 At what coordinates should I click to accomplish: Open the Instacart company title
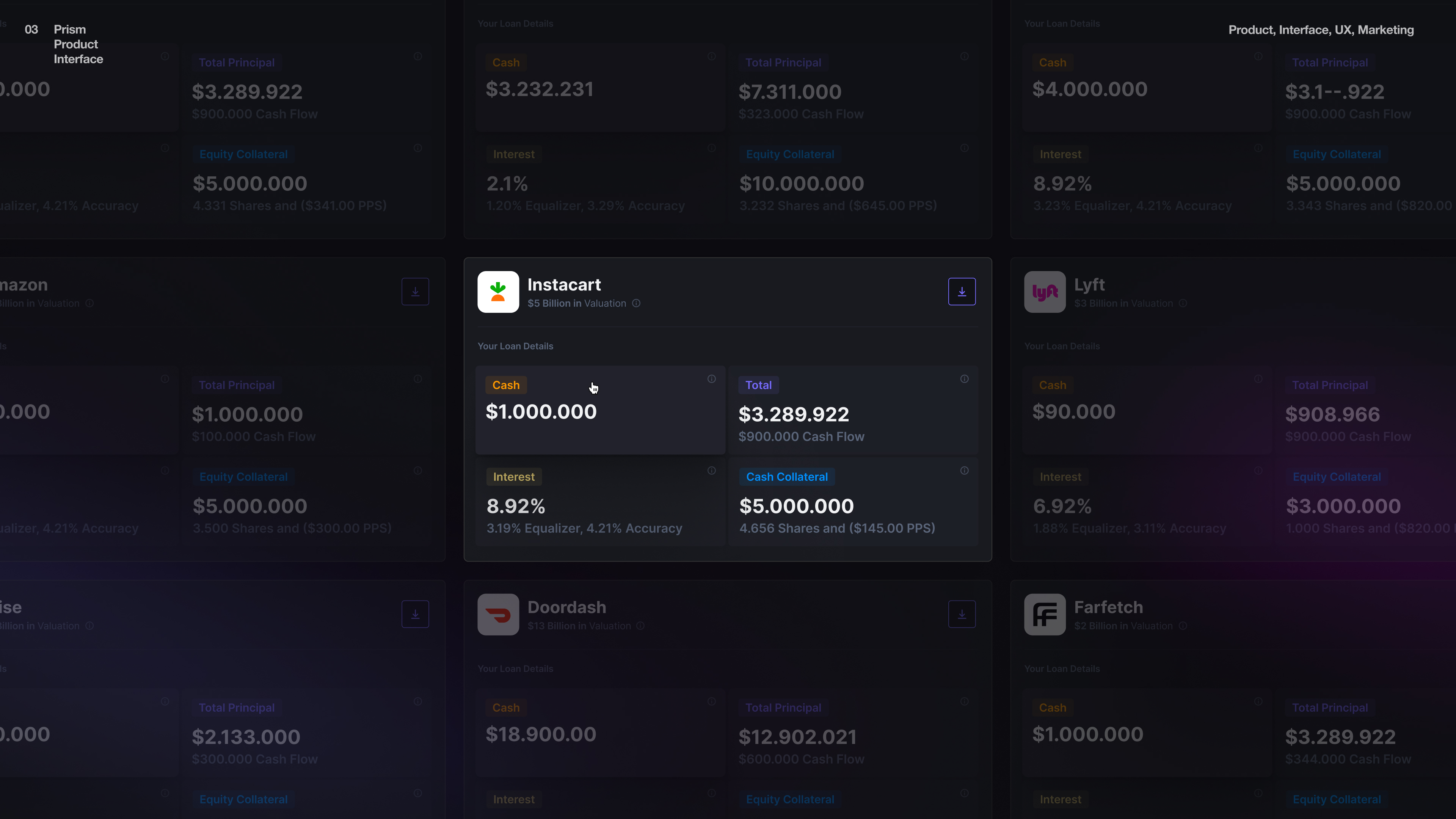(x=564, y=285)
